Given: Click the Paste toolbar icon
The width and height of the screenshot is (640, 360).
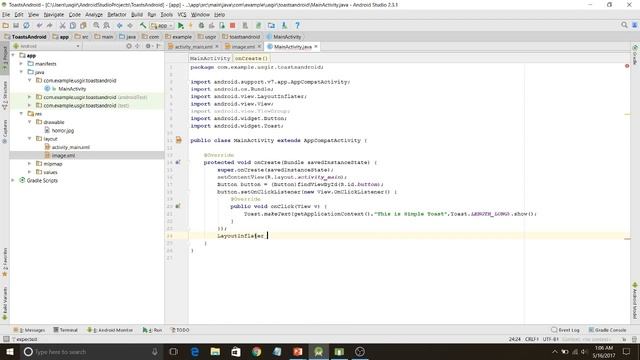Looking at the screenshot, I should (83, 25).
